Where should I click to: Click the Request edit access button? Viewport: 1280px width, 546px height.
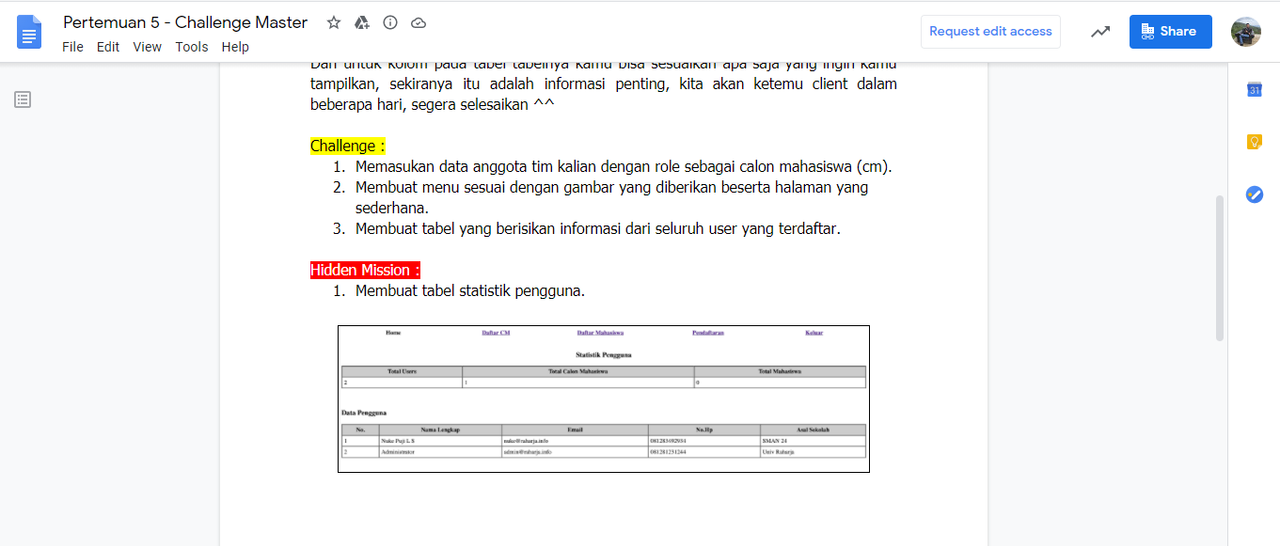pyautogui.click(x=990, y=31)
